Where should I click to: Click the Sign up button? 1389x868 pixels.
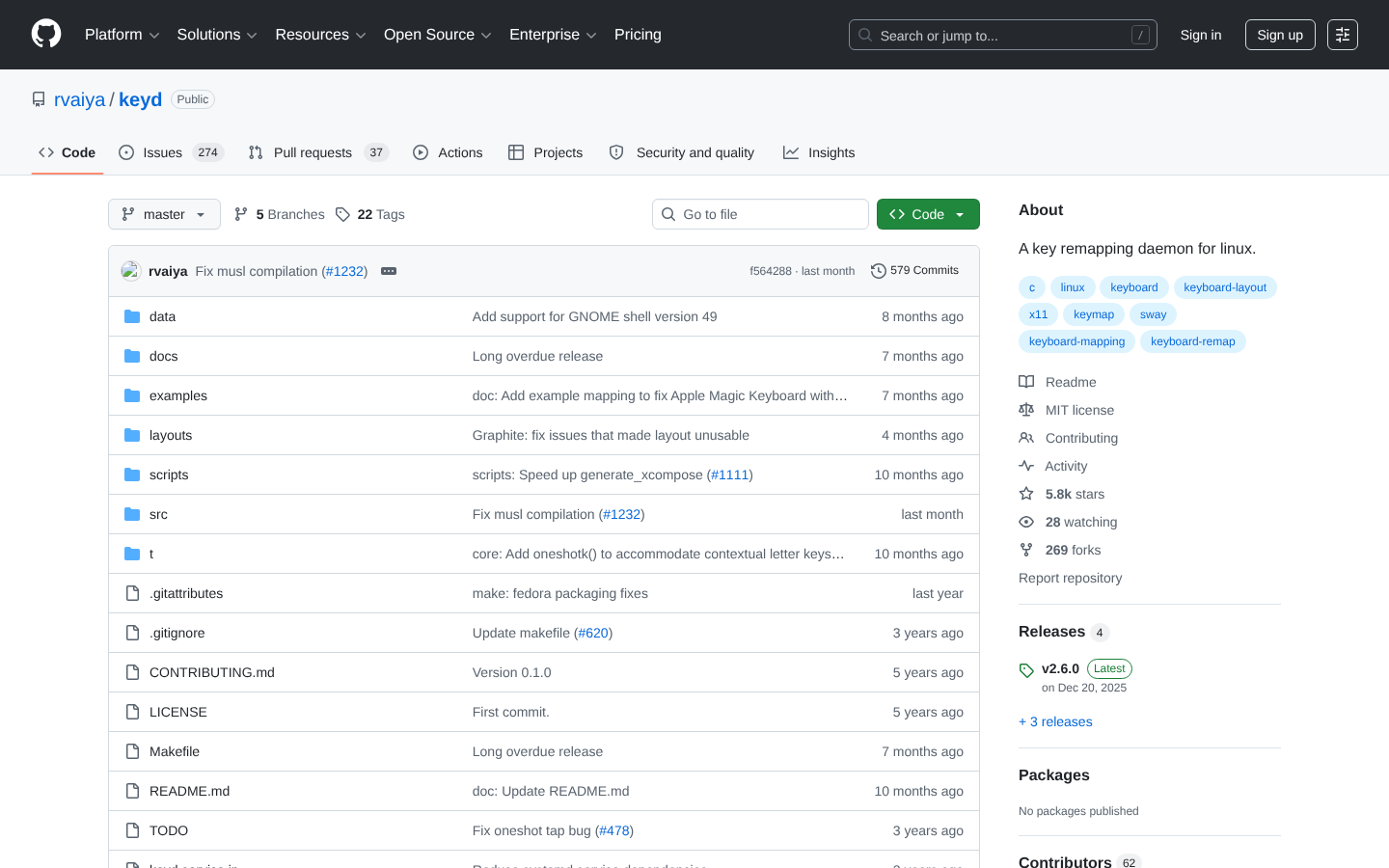[x=1280, y=35]
